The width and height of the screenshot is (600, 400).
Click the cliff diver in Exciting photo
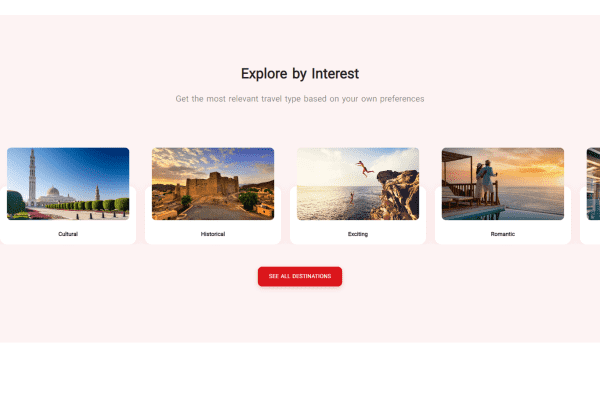(365, 168)
